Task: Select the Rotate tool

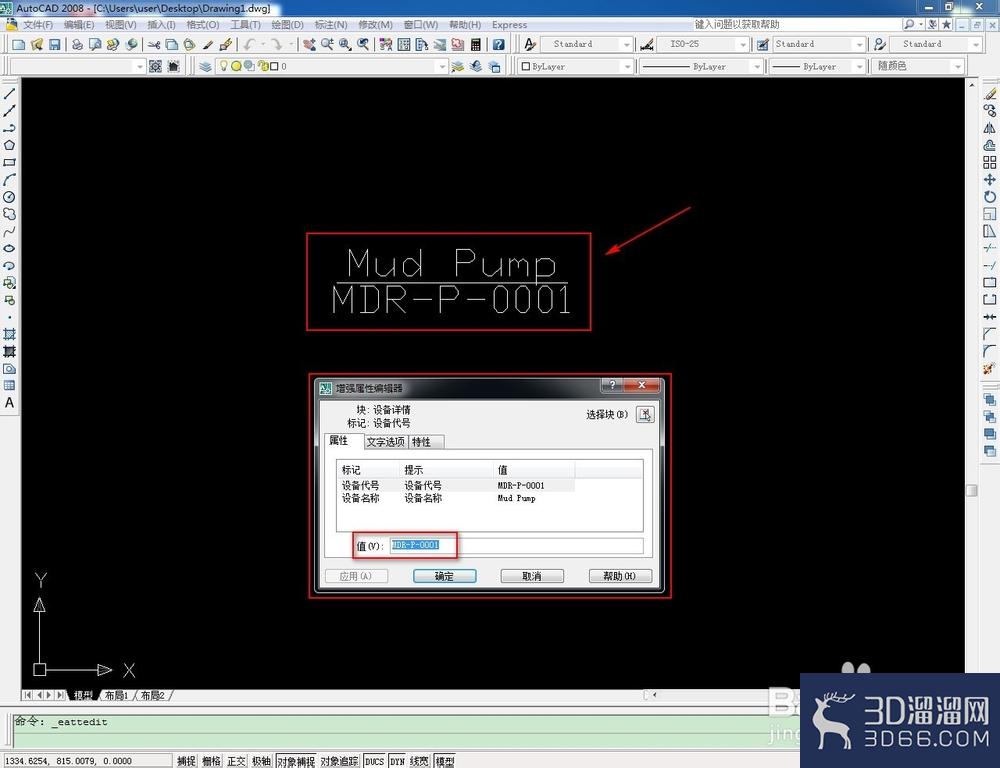Action: click(x=990, y=197)
